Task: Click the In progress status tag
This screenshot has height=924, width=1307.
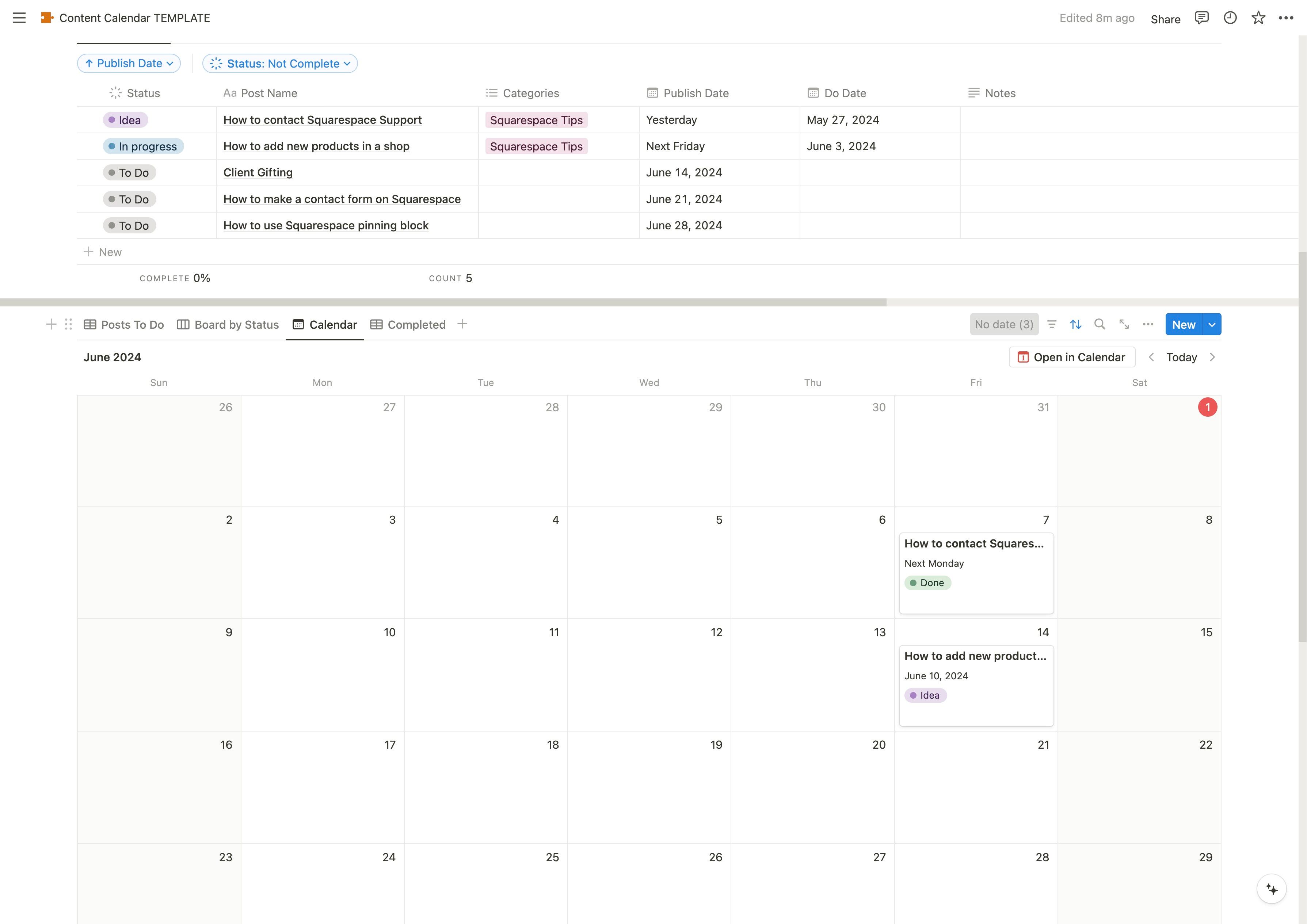Action: tap(143, 146)
